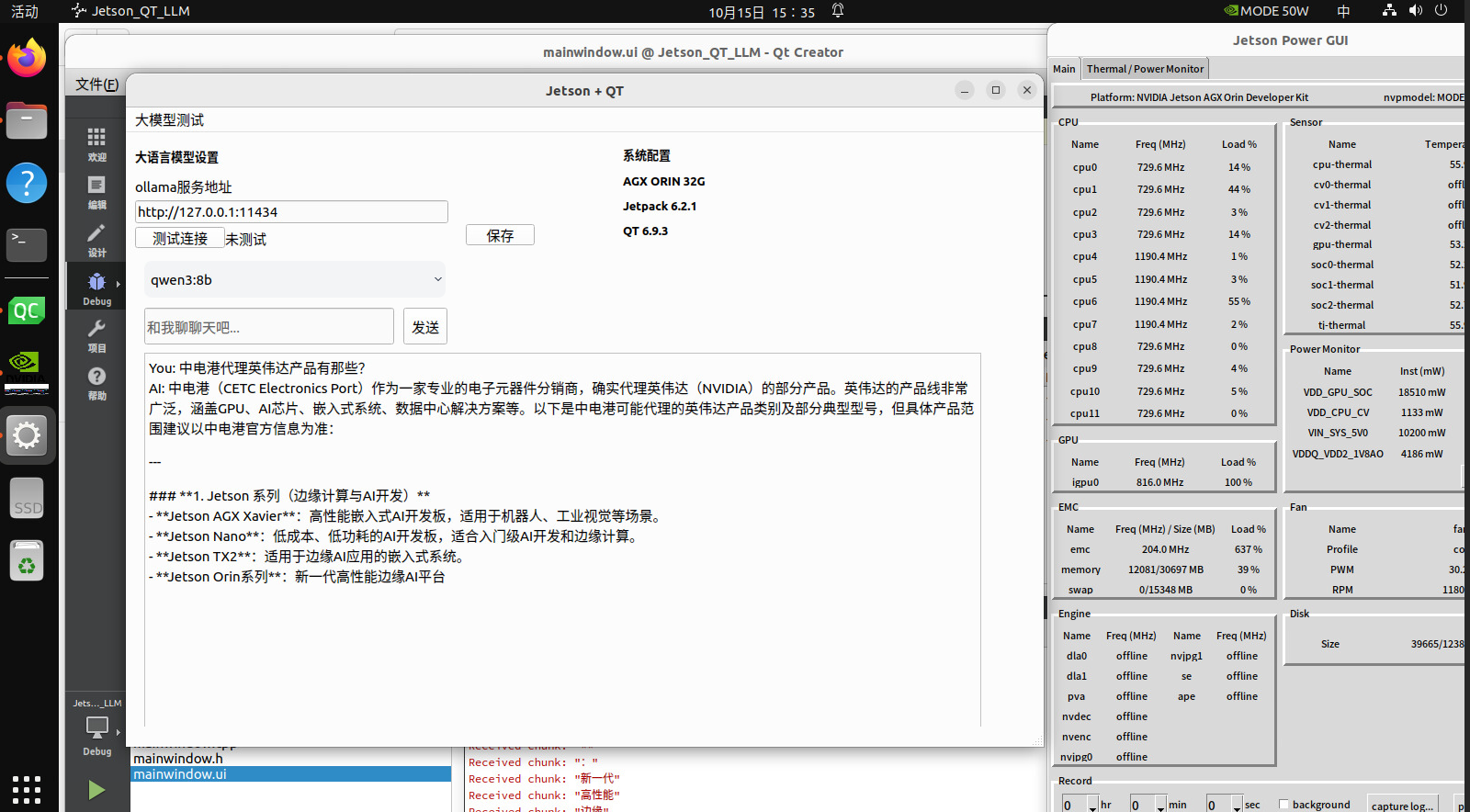1470x812 pixels.
Task: Open the 大模型测试 menu
Action: click(170, 120)
